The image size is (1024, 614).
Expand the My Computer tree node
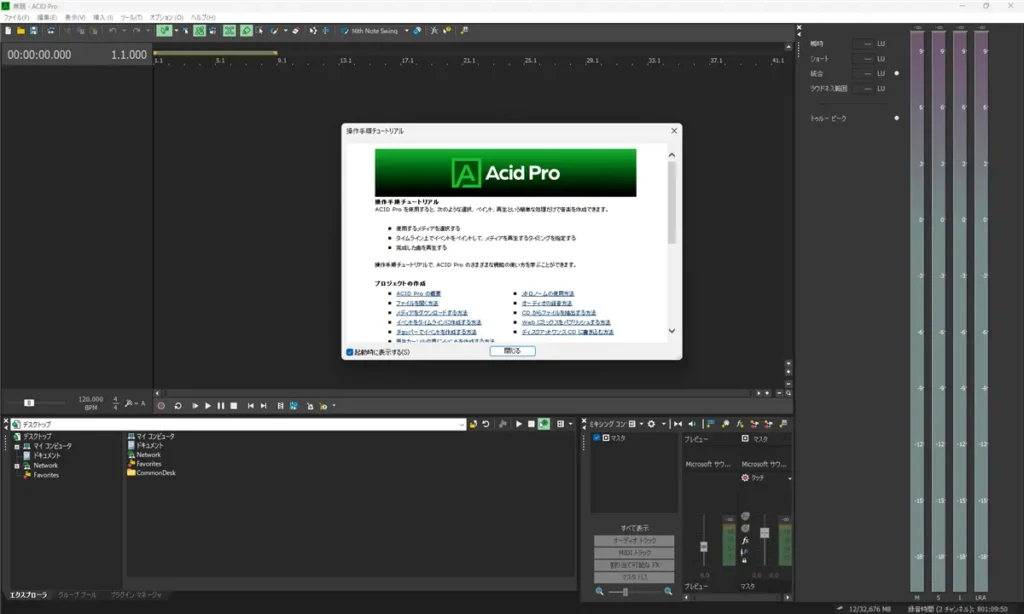click(17, 447)
